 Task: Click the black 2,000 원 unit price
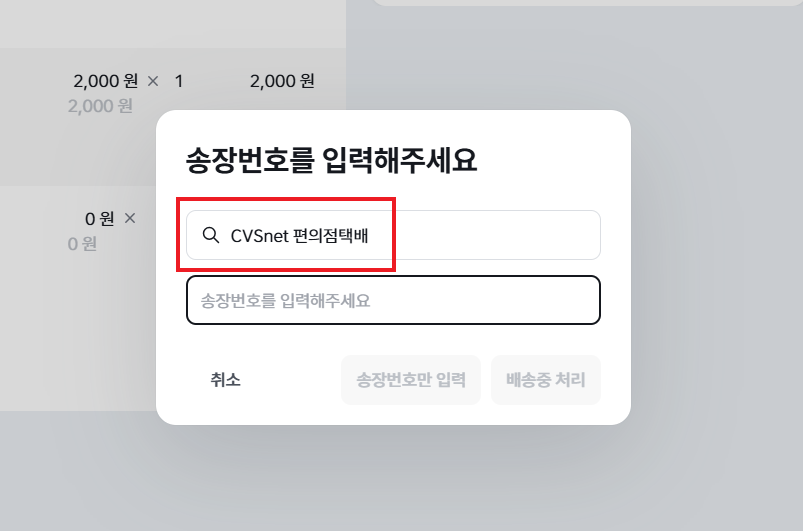[105, 81]
